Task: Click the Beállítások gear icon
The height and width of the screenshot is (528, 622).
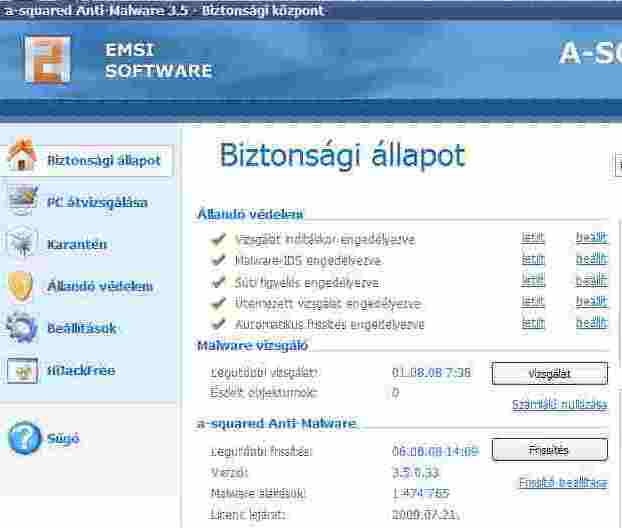Action: [22, 328]
